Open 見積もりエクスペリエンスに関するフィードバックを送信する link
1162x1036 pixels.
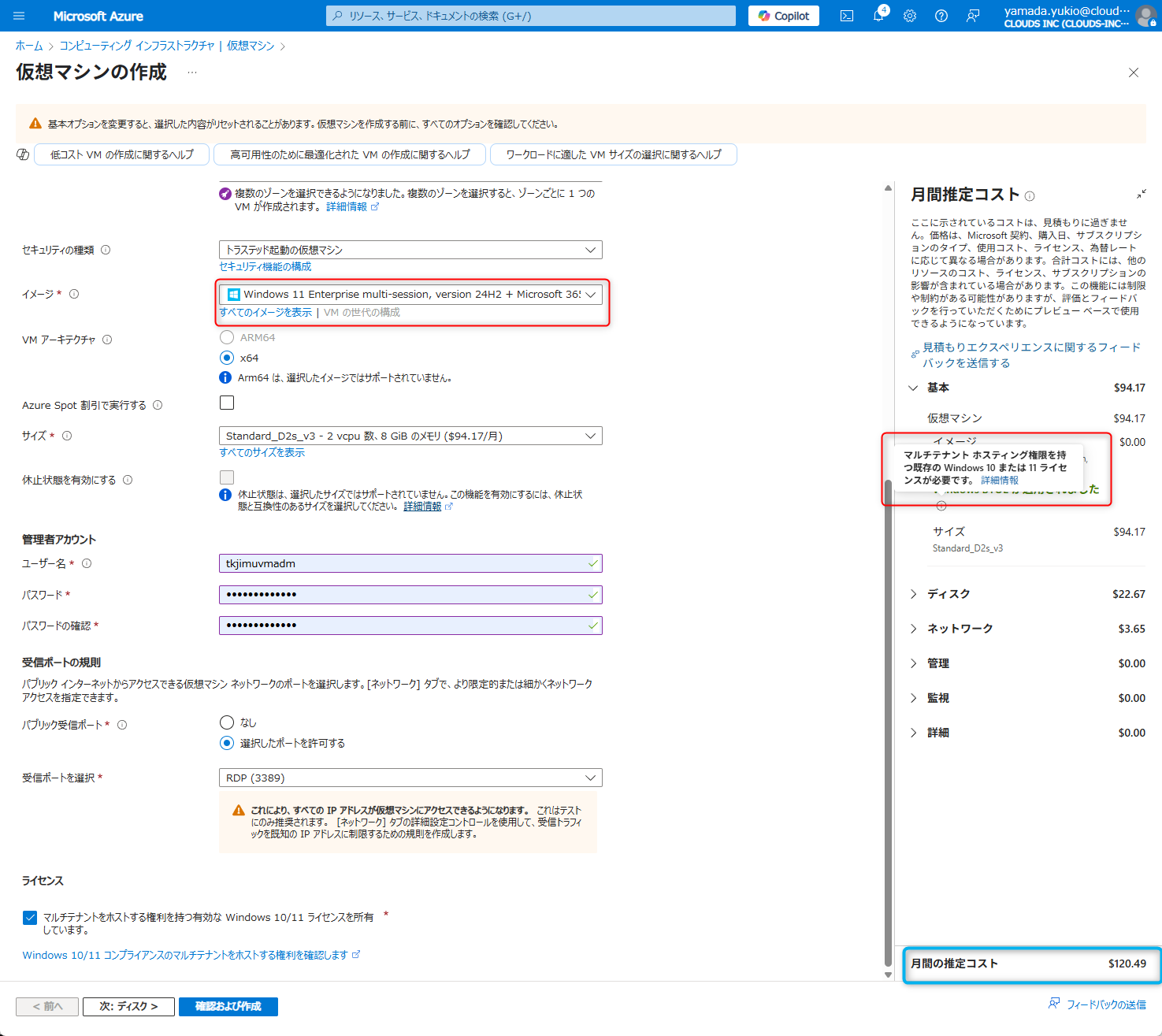click(1031, 355)
